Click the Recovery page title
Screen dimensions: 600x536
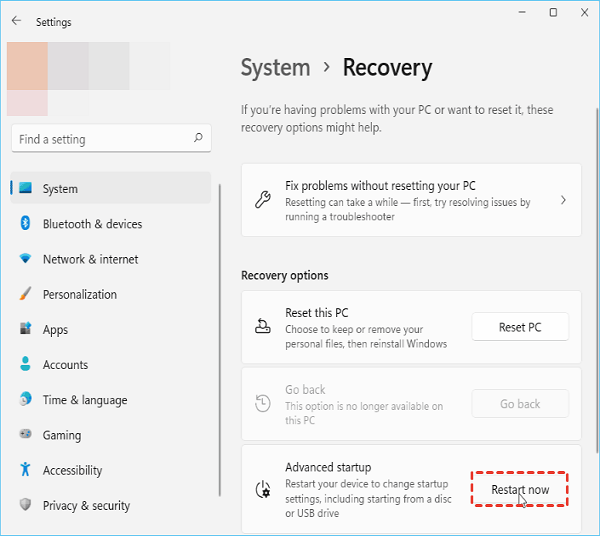(x=387, y=68)
